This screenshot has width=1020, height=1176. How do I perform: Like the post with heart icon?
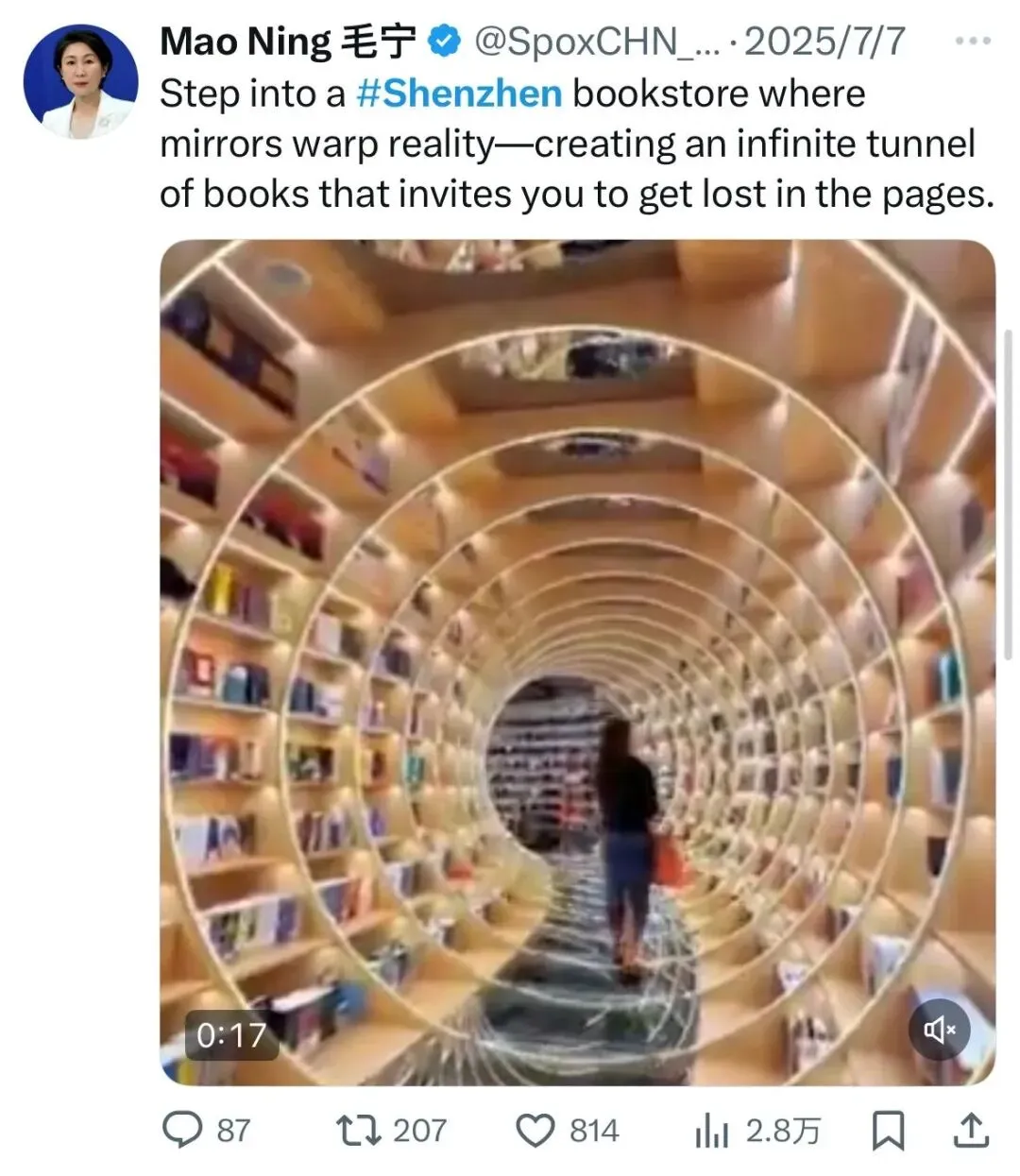tap(536, 1131)
